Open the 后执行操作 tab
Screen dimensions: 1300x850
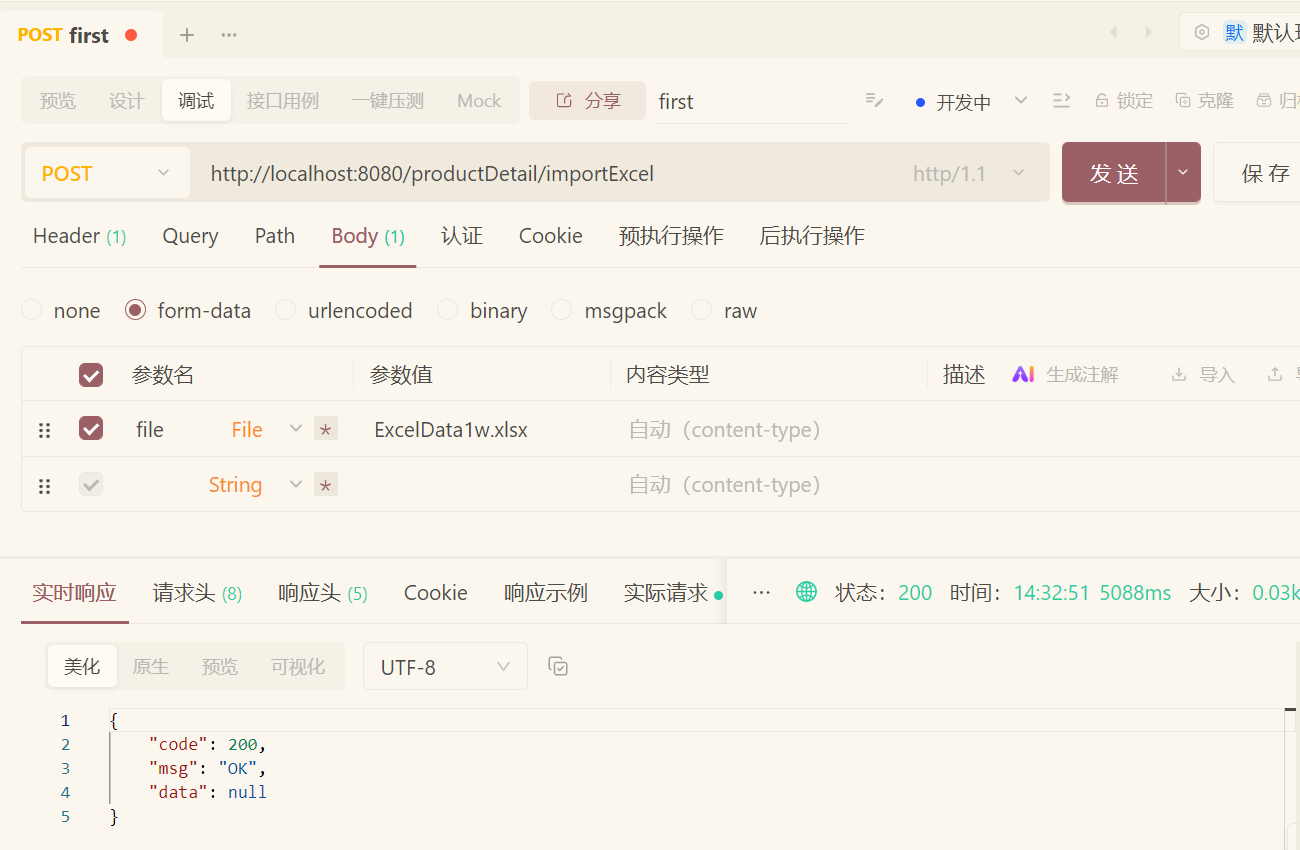pos(812,236)
